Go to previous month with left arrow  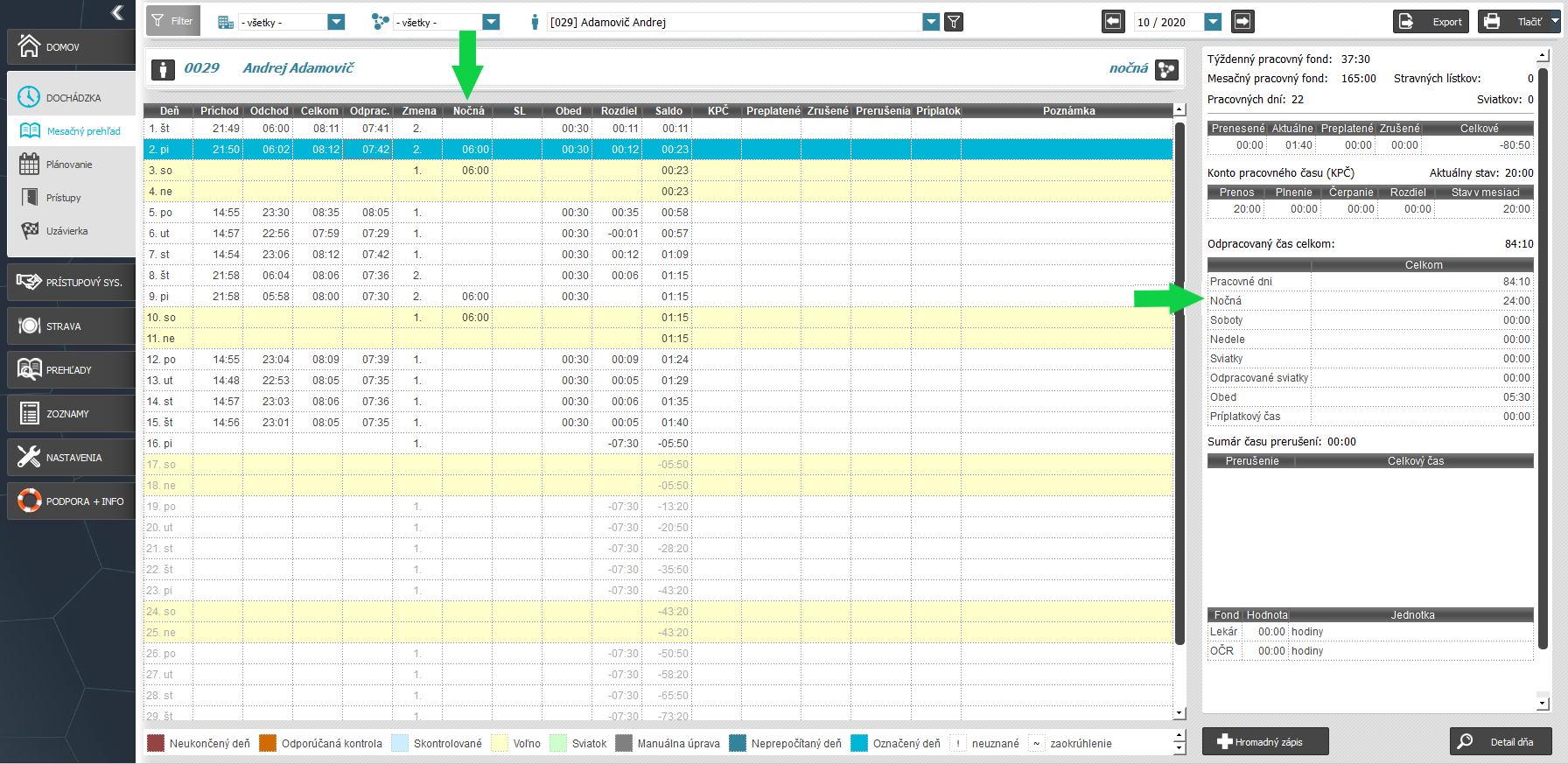coord(1113,21)
